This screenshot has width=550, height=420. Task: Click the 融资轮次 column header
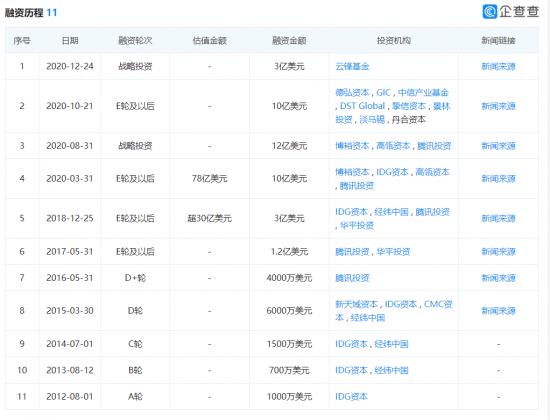(135, 40)
